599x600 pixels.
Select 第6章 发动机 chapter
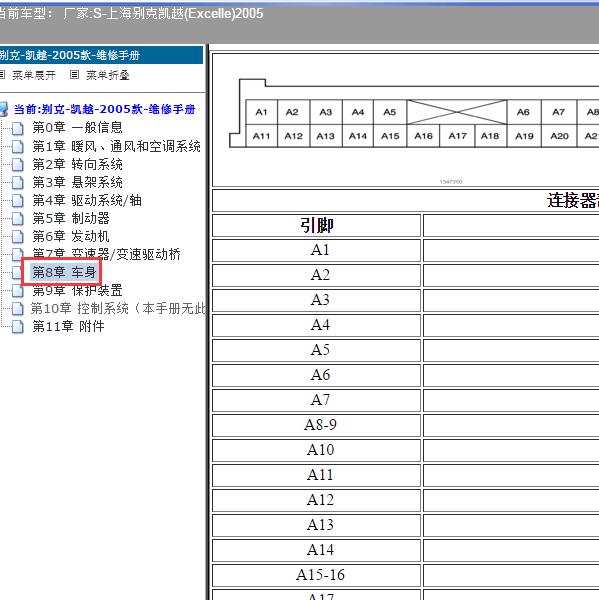coord(71,236)
